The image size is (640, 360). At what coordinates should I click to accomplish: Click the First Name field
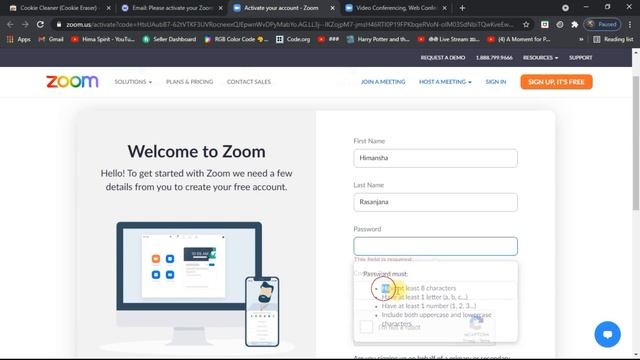436,158
